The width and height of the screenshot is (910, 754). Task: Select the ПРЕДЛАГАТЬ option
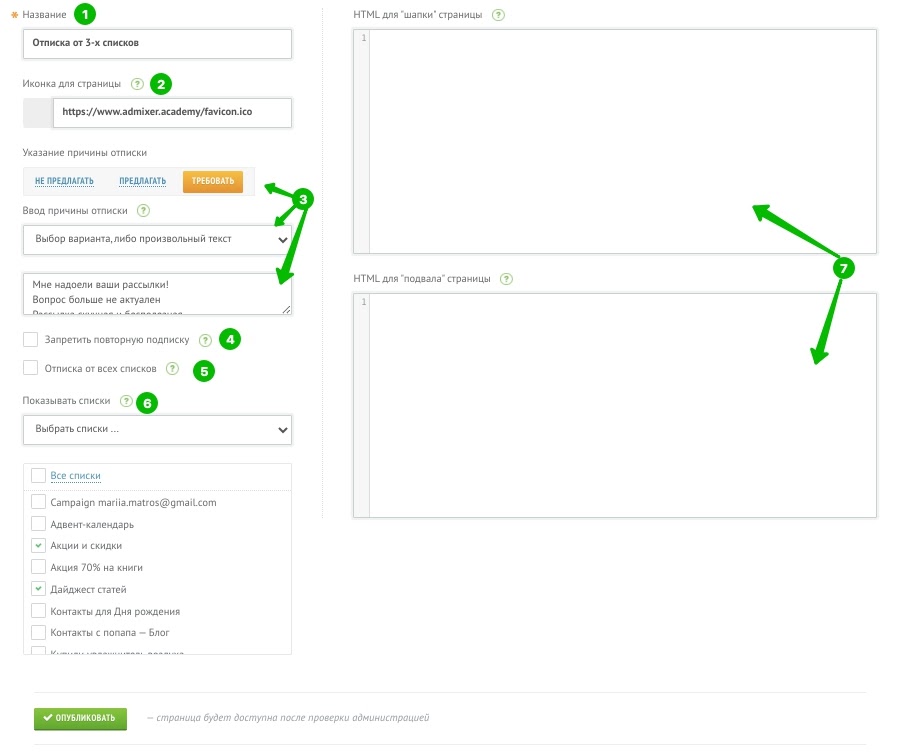(143, 181)
